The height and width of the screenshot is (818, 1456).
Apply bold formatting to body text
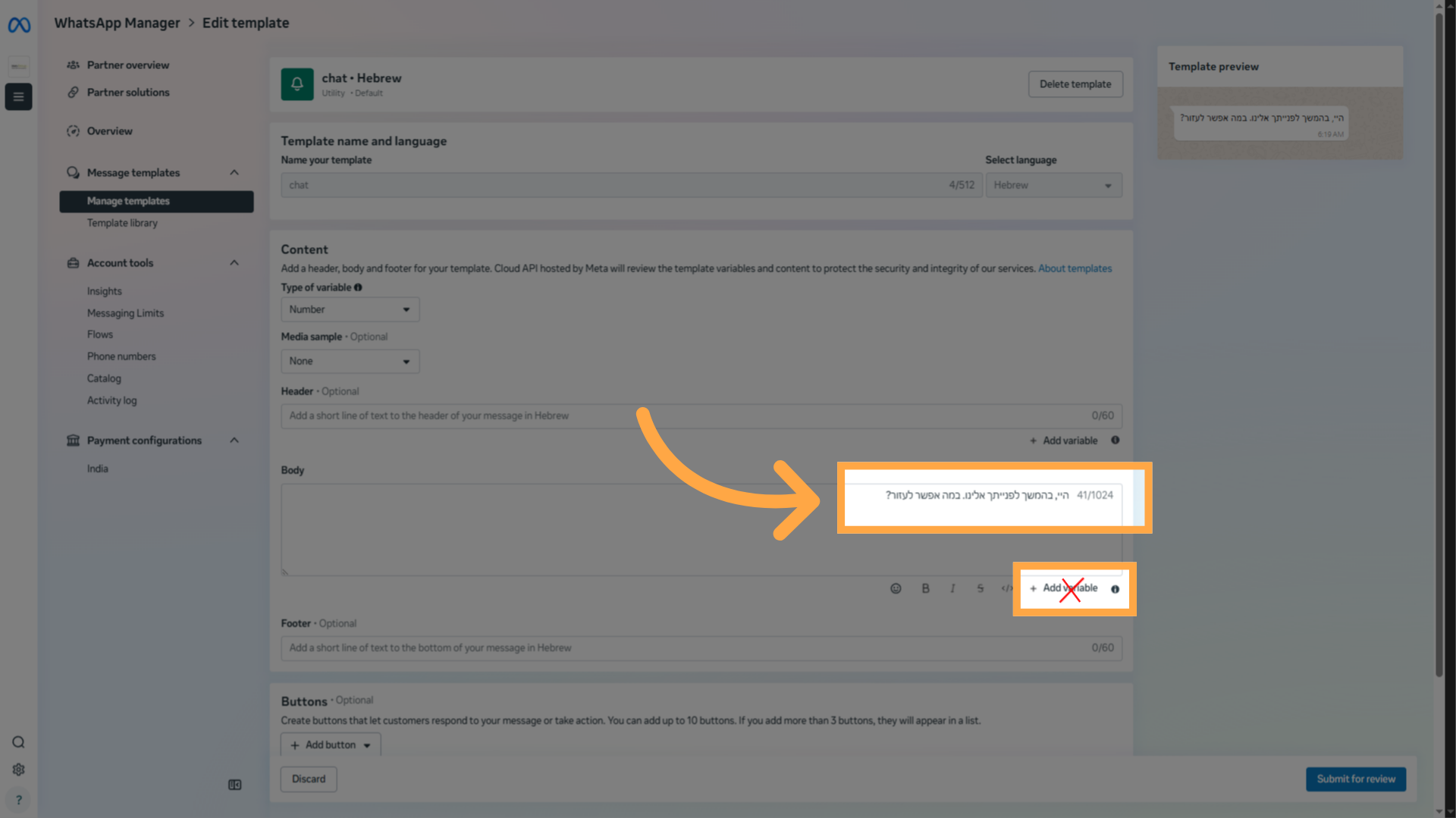click(925, 588)
